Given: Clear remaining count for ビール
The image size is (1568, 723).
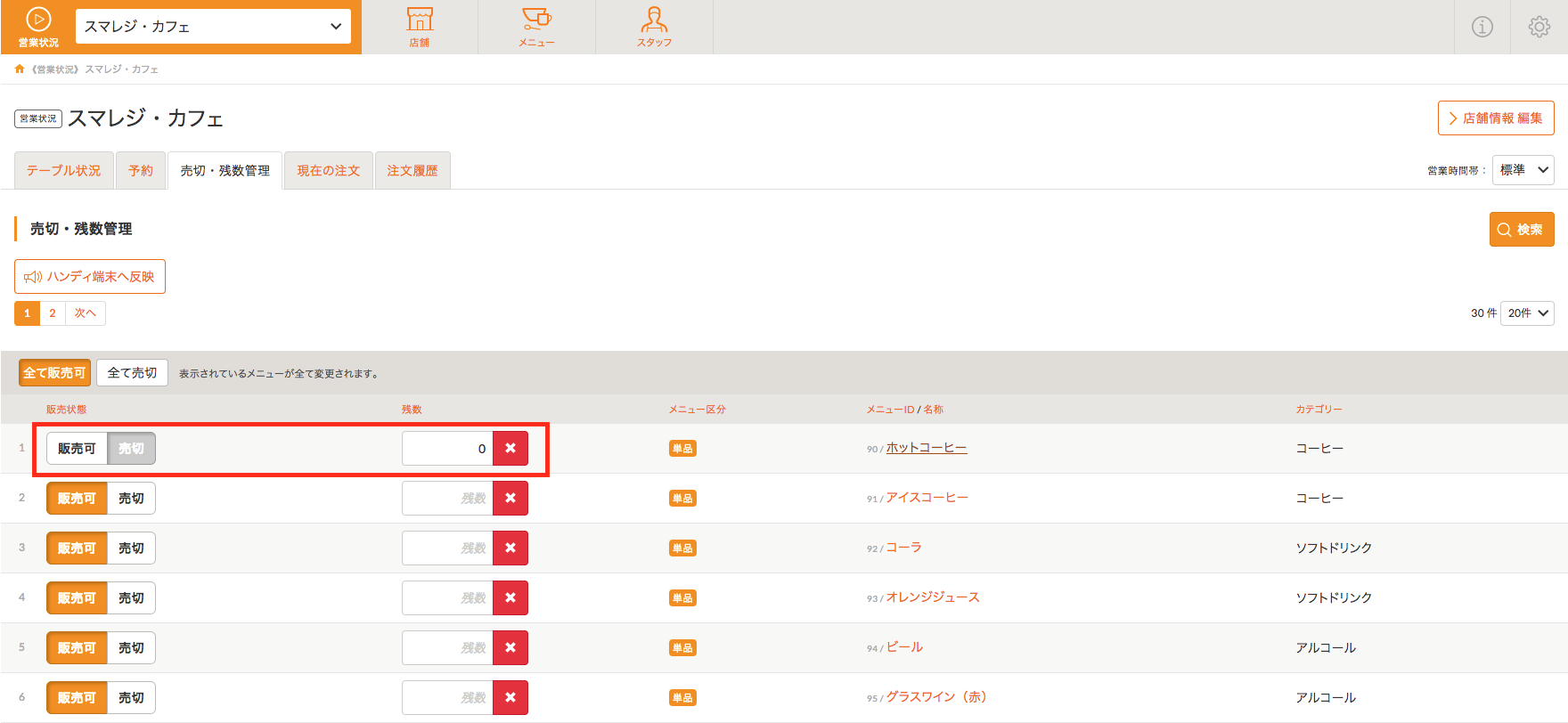Looking at the screenshot, I should (510, 647).
